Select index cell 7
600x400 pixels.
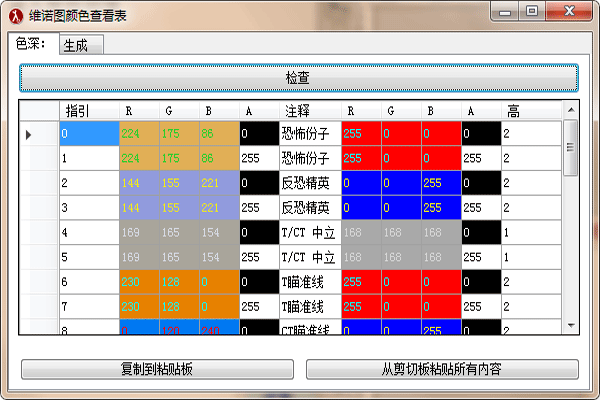pyautogui.click(x=89, y=307)
